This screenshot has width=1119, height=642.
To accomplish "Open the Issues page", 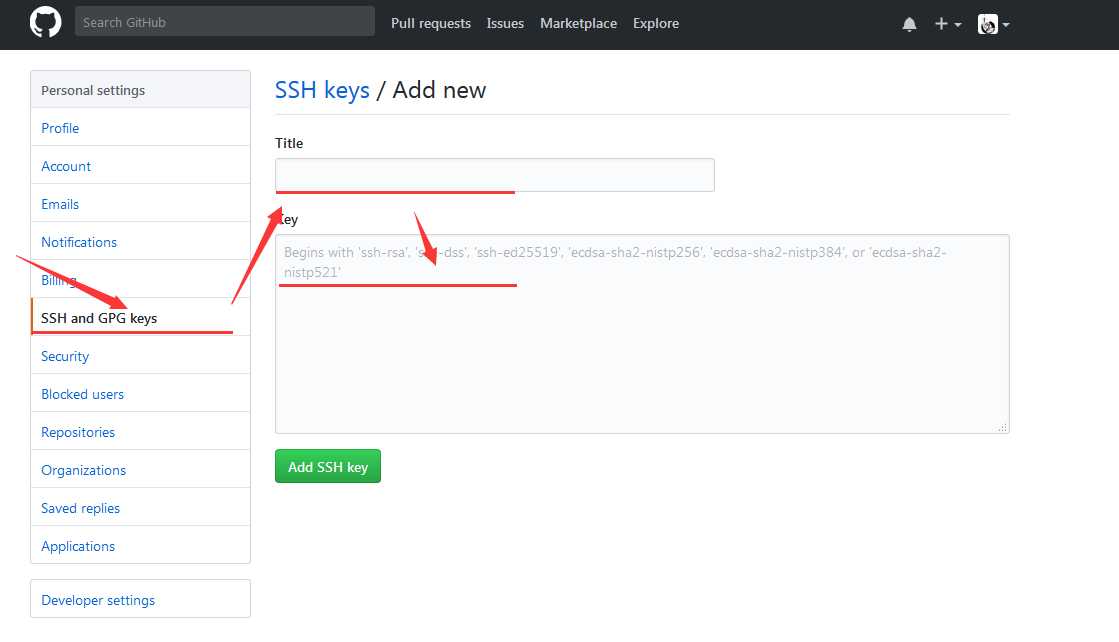I will (x=505, y=24).
